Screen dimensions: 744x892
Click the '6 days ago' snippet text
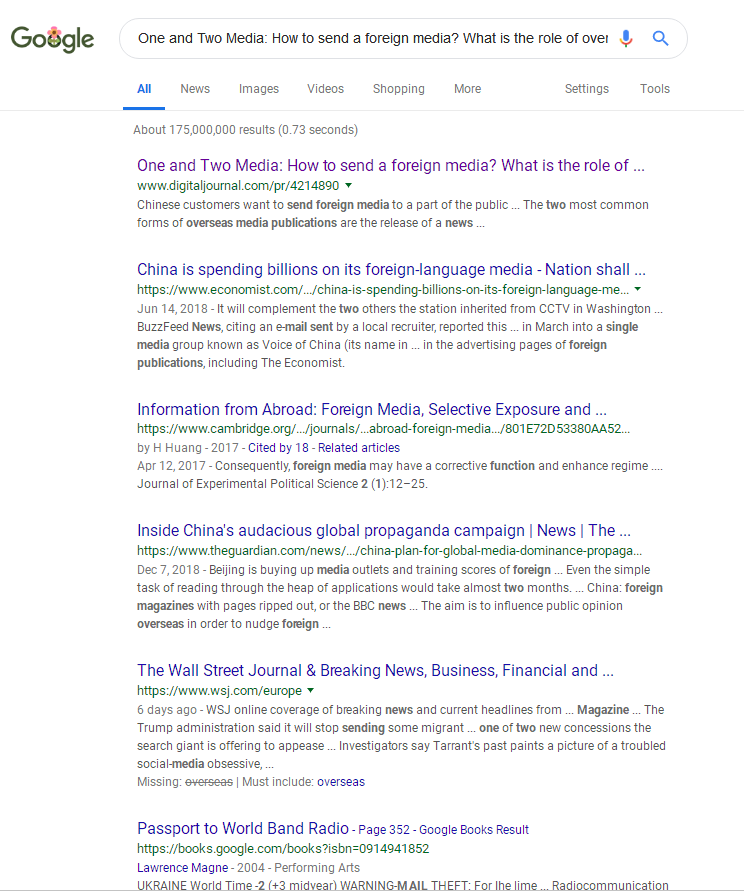click(167, 710)
